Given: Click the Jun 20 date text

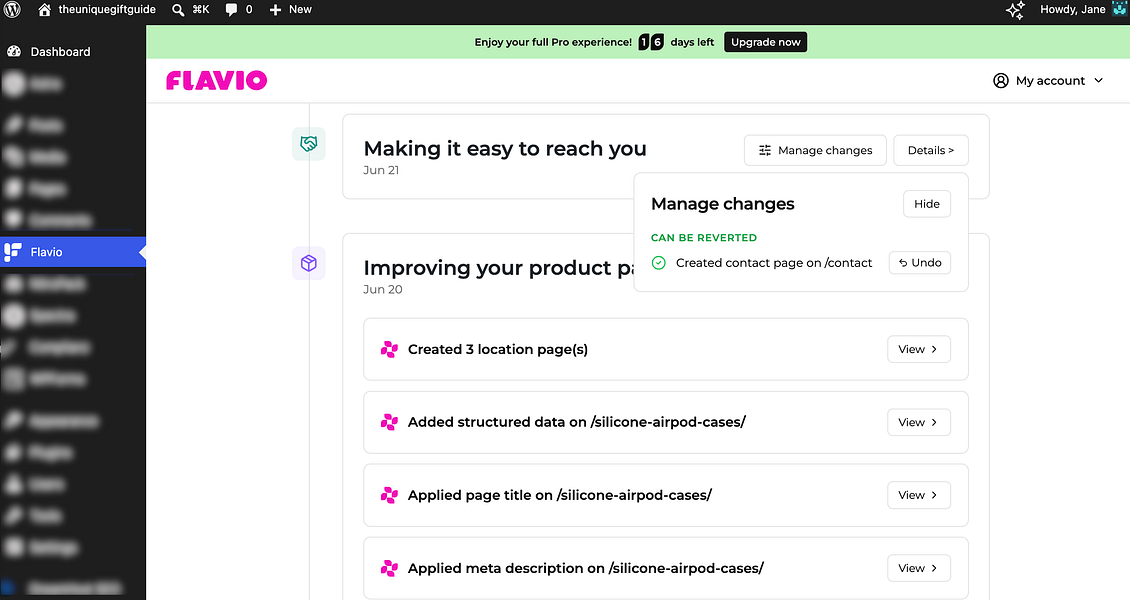Looking at the screenshot, I should coord(383,290).
